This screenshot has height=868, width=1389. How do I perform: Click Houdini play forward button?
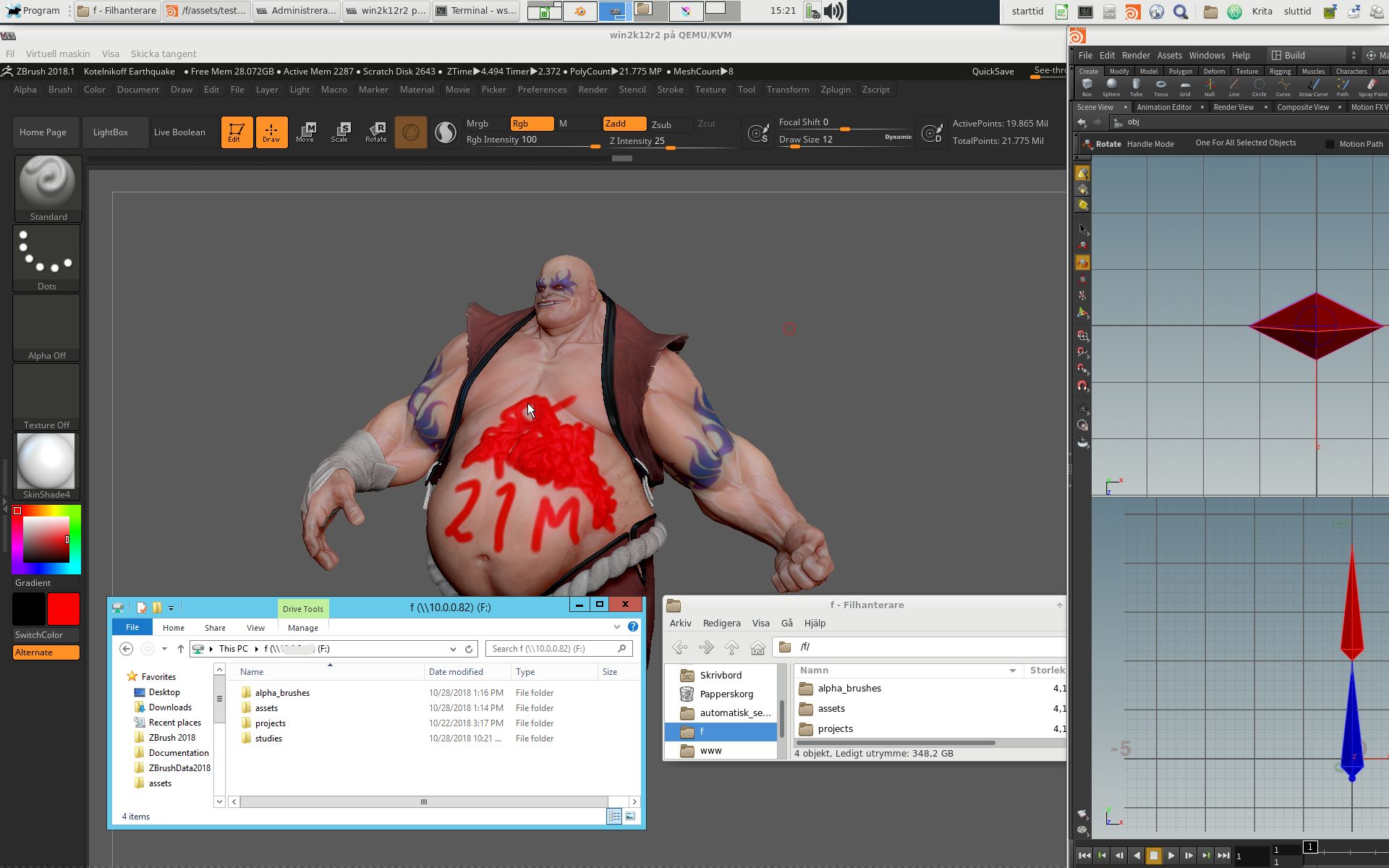coord(1171,856)
